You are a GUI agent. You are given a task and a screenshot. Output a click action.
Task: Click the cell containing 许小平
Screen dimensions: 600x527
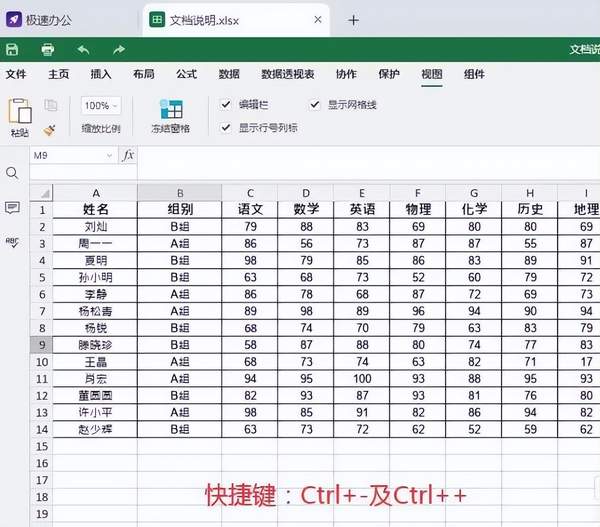95,412
